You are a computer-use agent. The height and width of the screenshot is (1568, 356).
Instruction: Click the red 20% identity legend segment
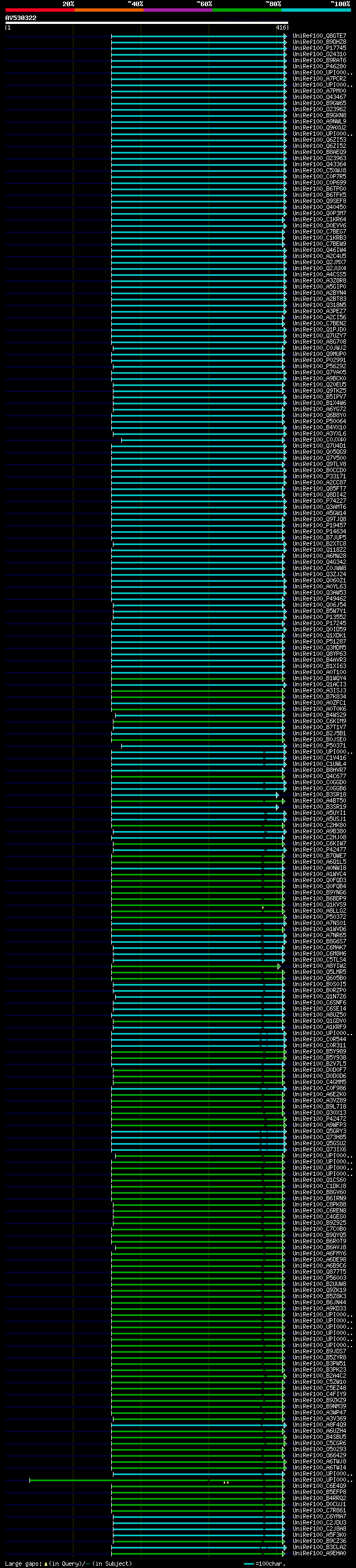[39, 10]
